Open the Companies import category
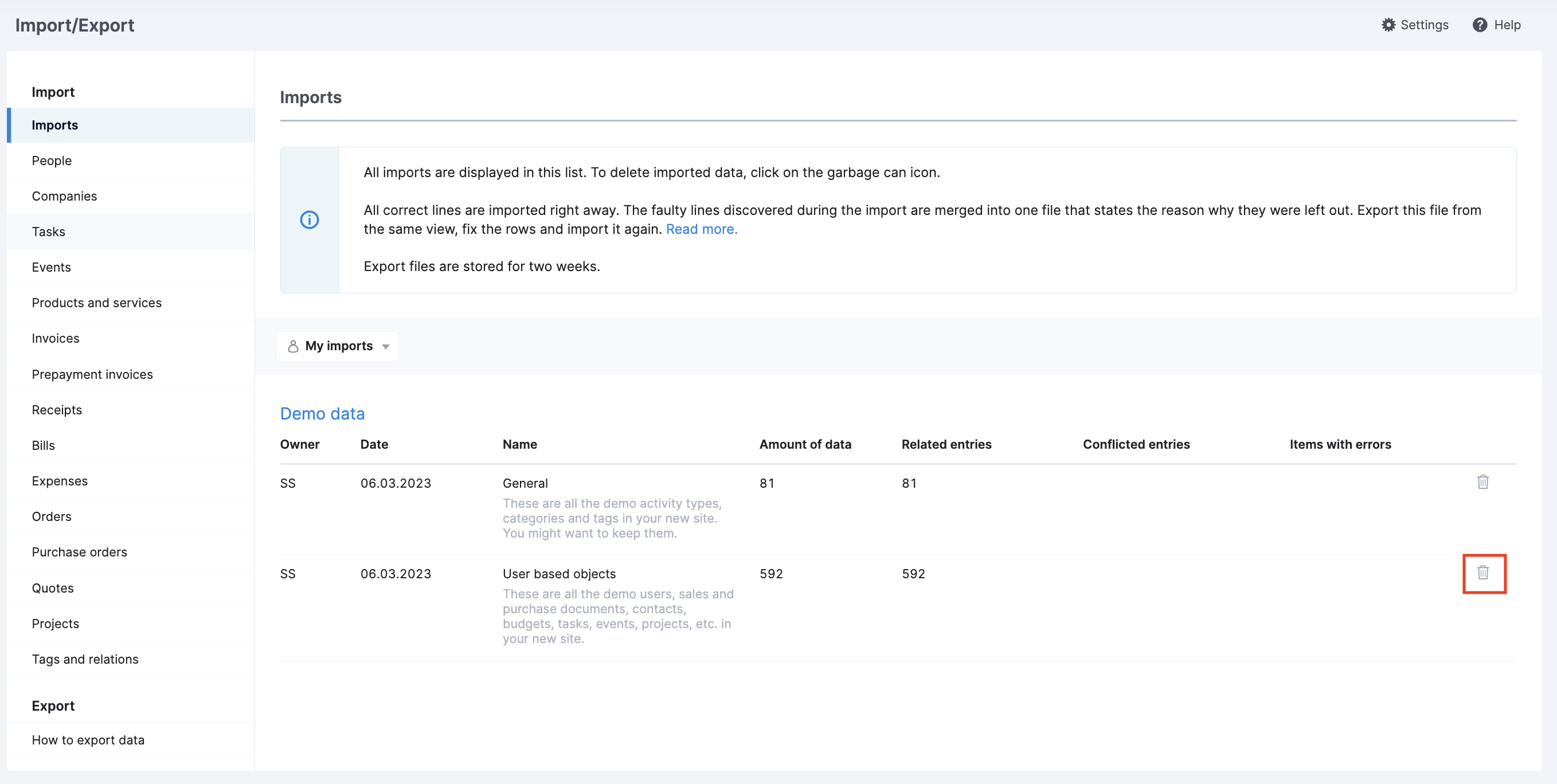 click(64, 196)
